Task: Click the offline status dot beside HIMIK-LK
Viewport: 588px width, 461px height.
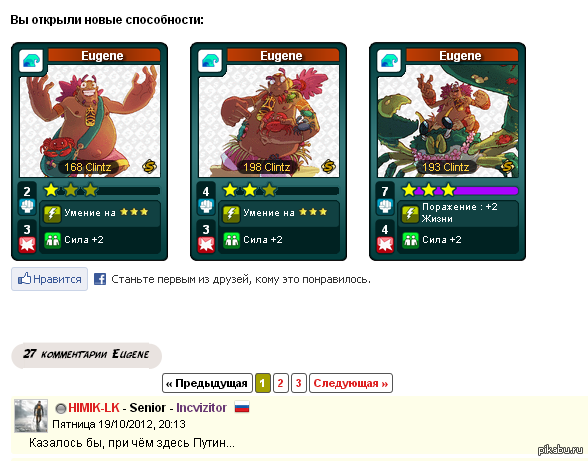Action: 61,408
